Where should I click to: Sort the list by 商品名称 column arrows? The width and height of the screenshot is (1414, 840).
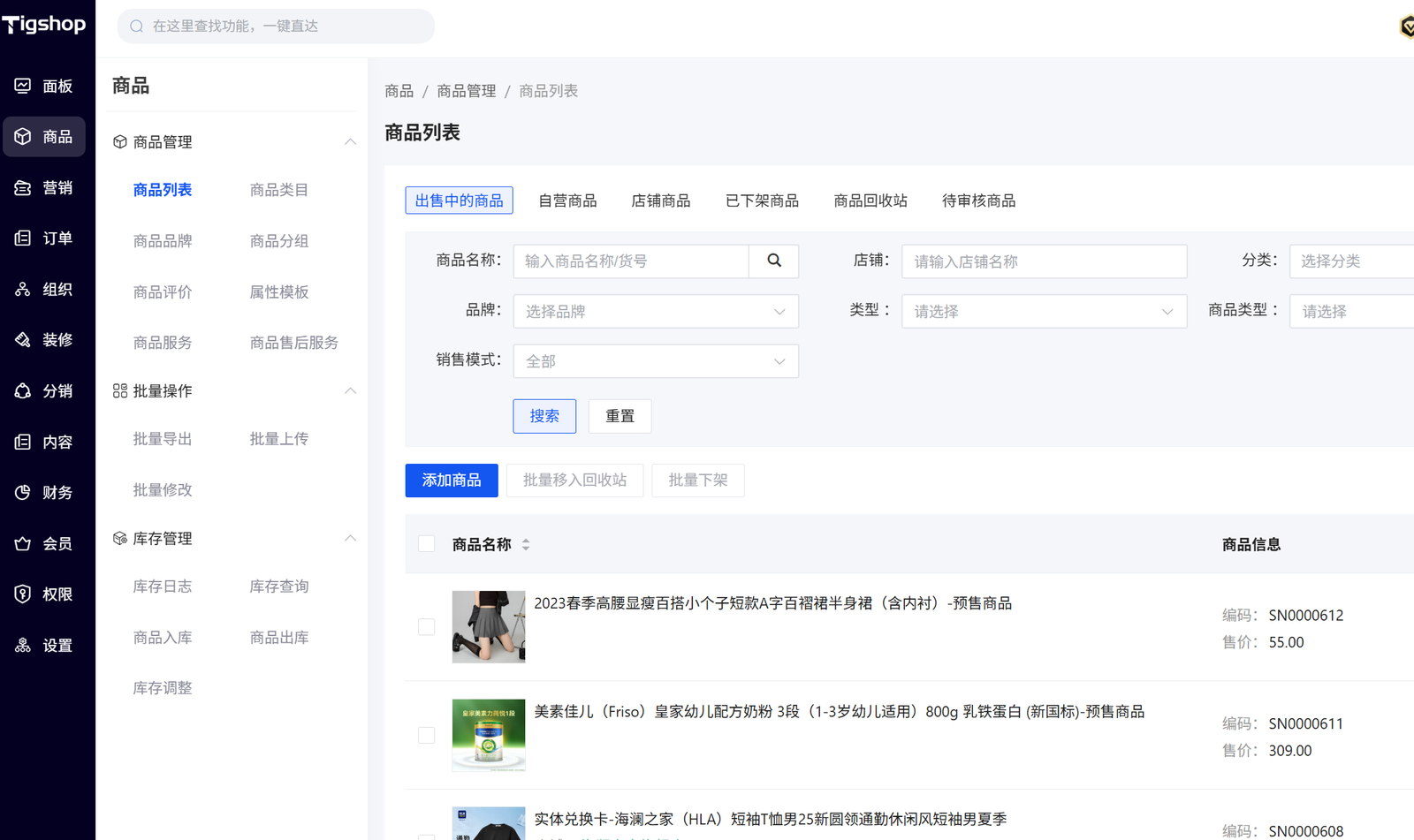click(526, 545)
